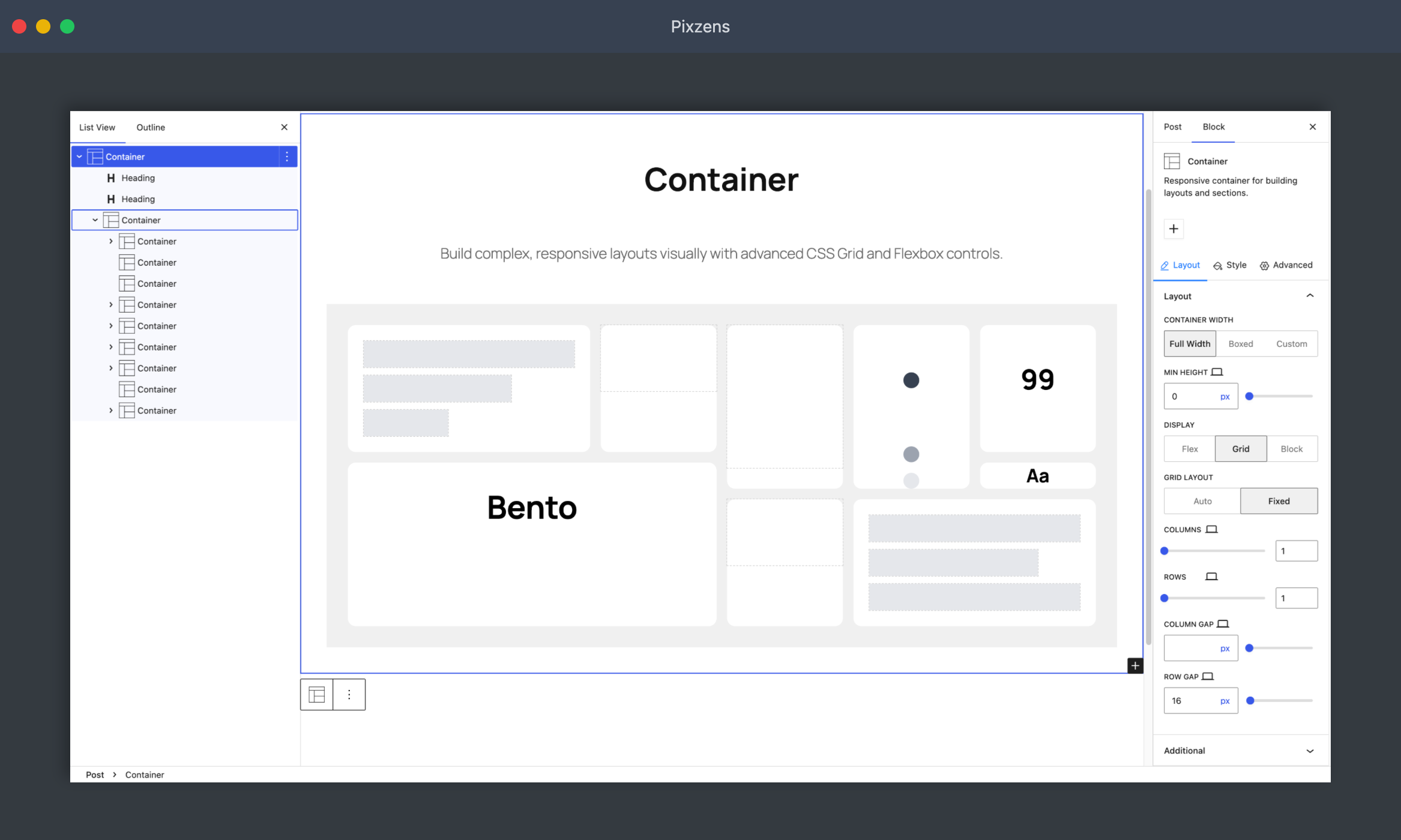This screenshot has width=1401, height=840.
Task: Toggle responsive device icon next to Columns
Action: coord(1211,529)
